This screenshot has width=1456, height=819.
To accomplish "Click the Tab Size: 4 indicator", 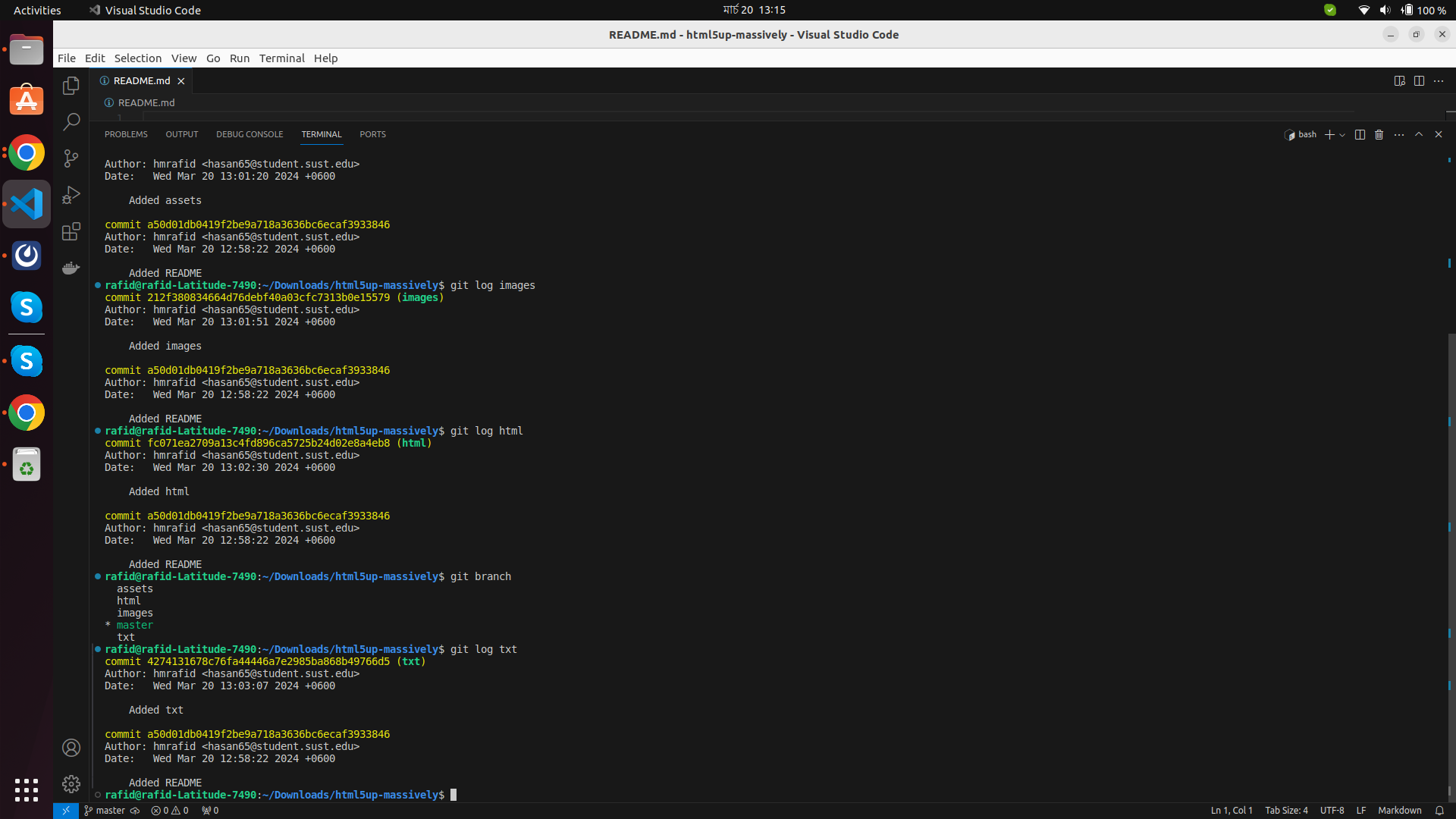I will click(x=1286, y=810).
